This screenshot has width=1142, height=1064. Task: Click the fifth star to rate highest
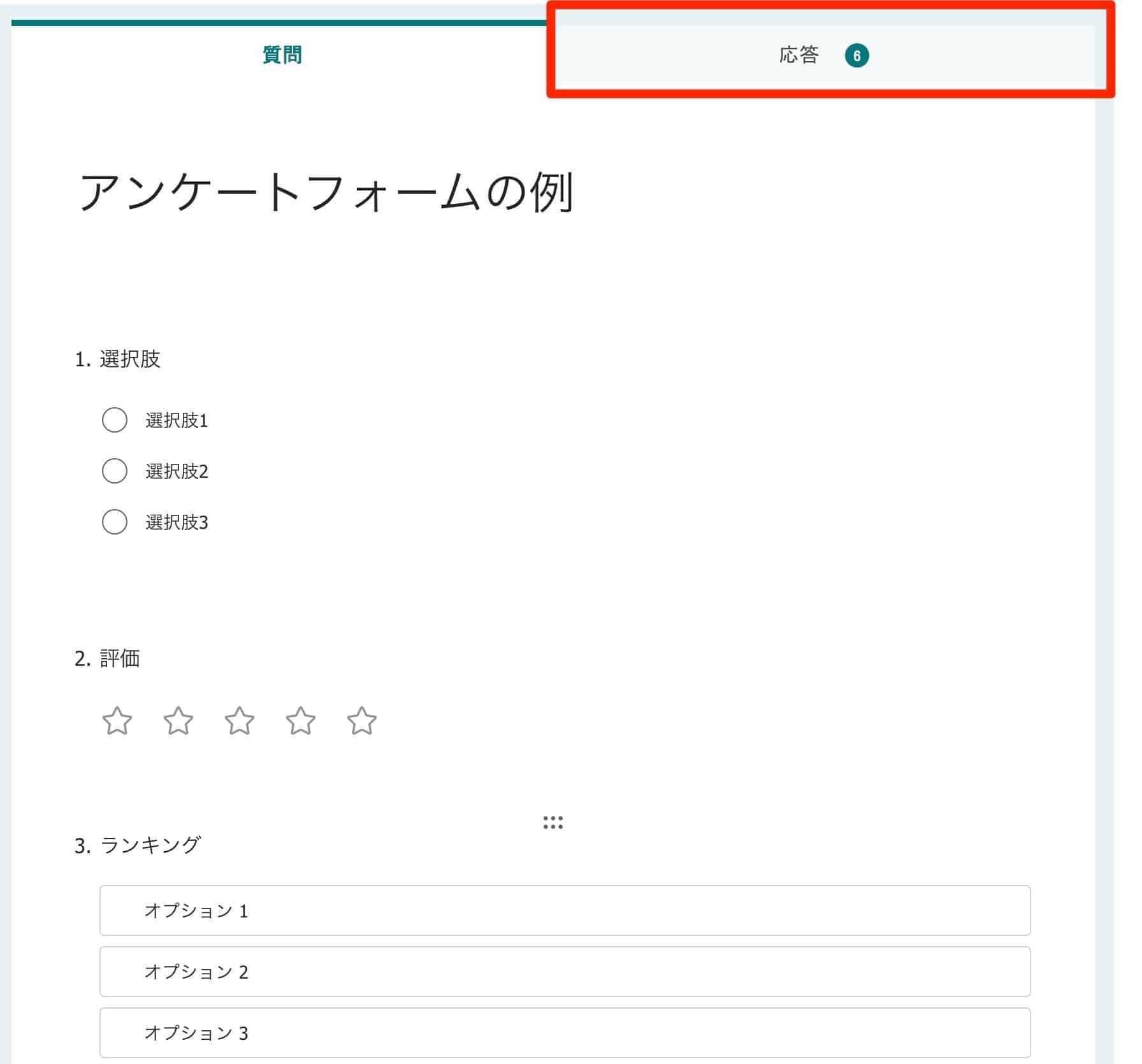363,720
